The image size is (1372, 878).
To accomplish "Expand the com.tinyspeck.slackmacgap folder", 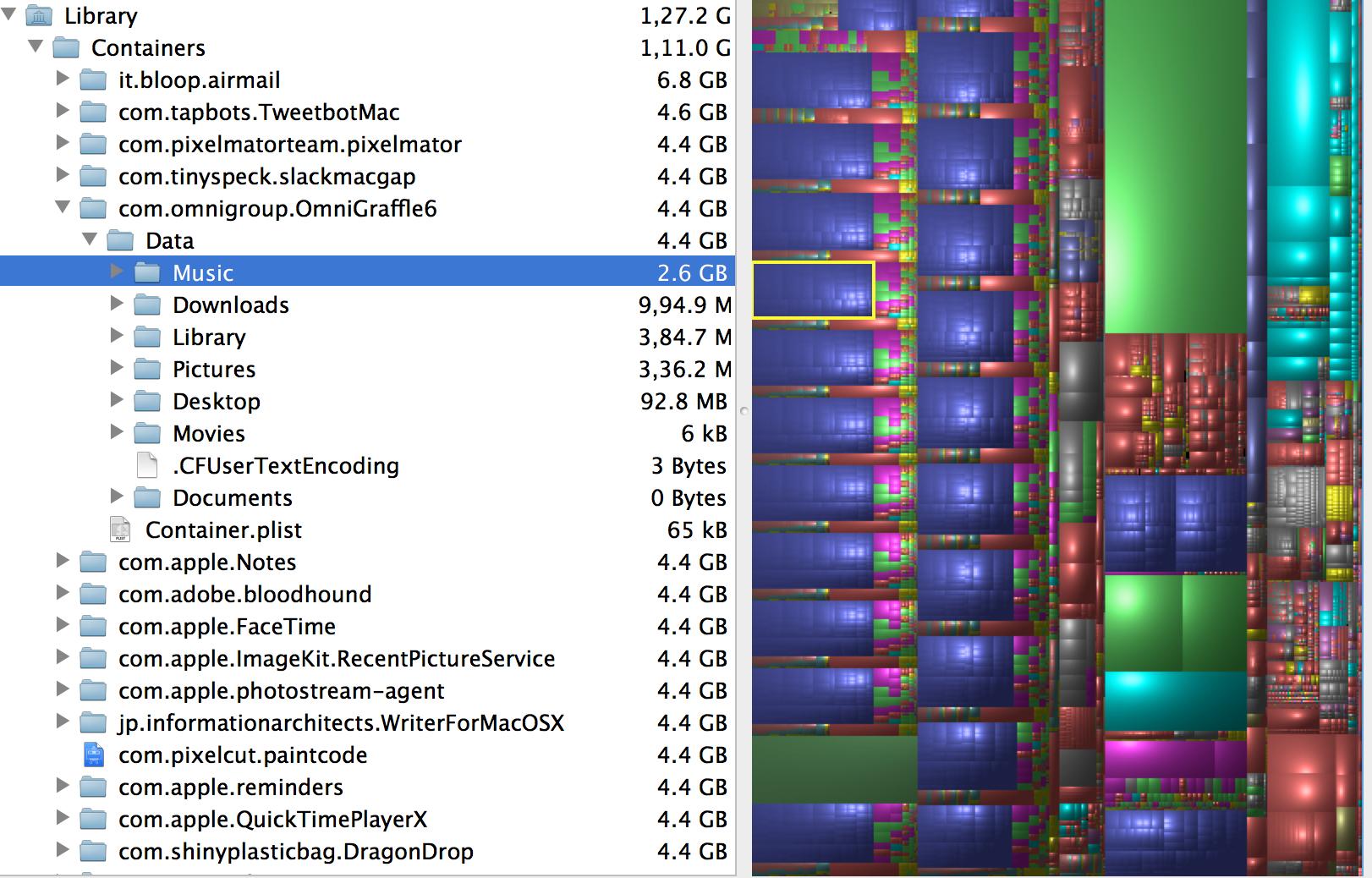I will coord(63,176).
